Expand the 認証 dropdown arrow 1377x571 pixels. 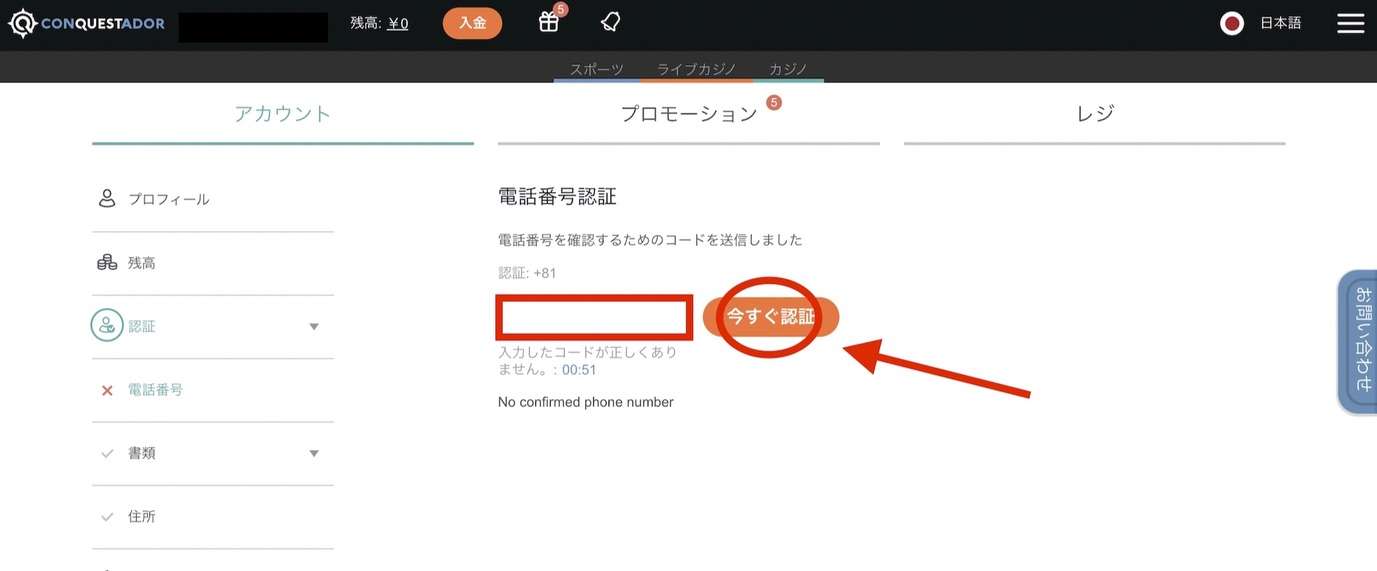pyautogui.click(x=314, y=327)
